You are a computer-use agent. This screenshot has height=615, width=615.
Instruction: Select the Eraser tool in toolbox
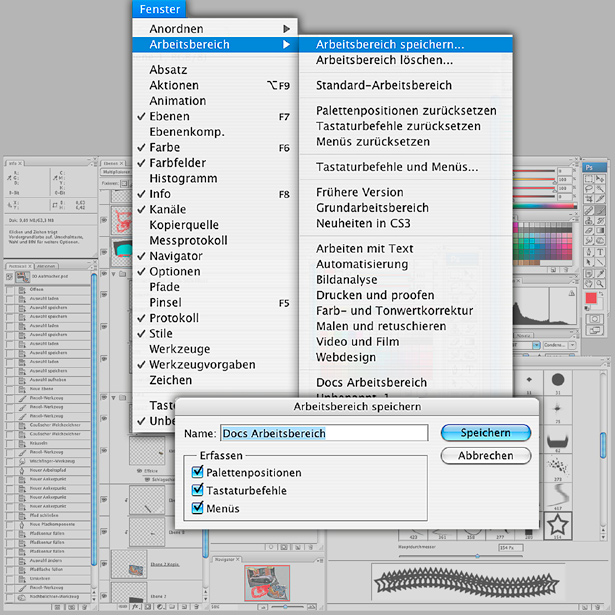589,230
